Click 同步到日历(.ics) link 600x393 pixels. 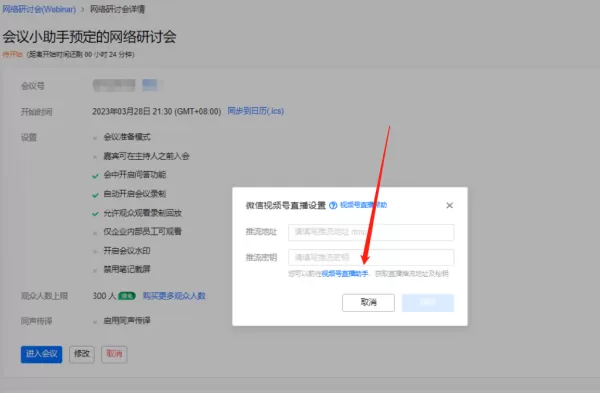coord(256,111)
